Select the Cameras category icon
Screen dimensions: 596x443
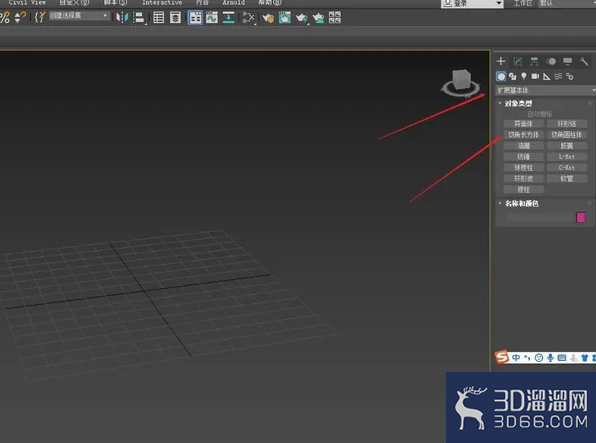[535, 76]
